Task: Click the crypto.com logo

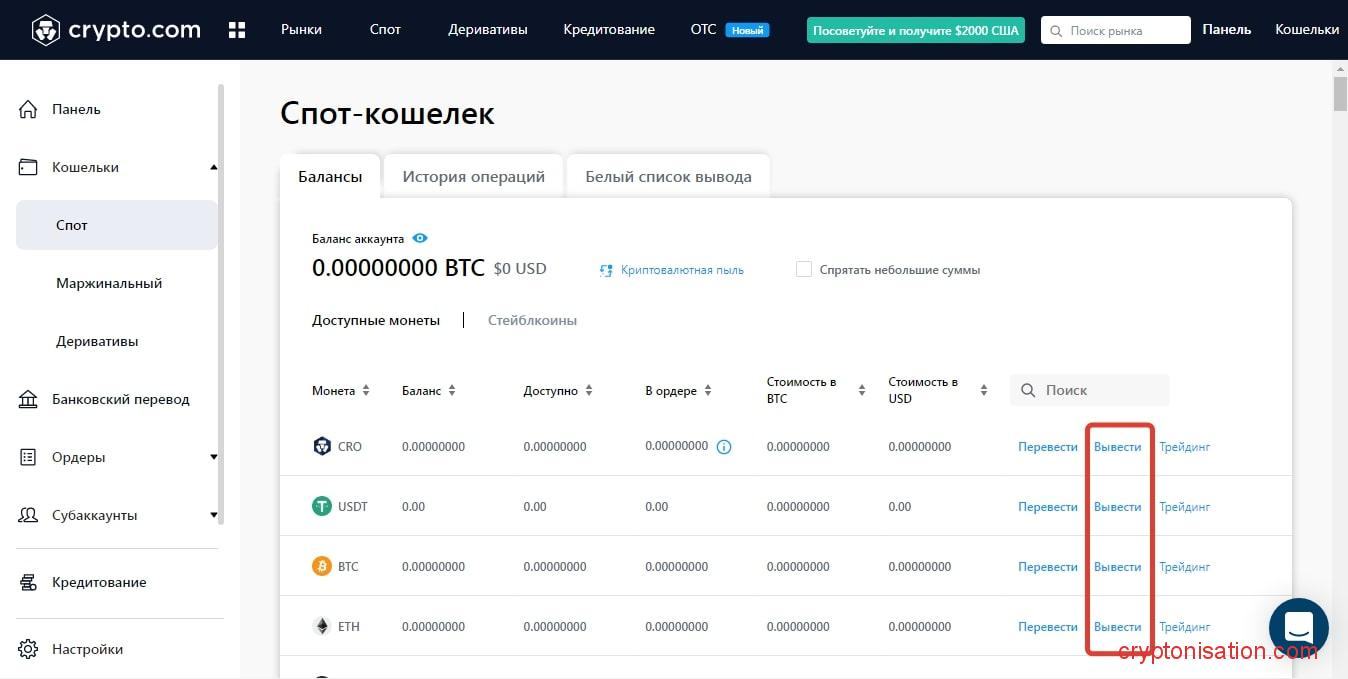Action: coord(115,30)
